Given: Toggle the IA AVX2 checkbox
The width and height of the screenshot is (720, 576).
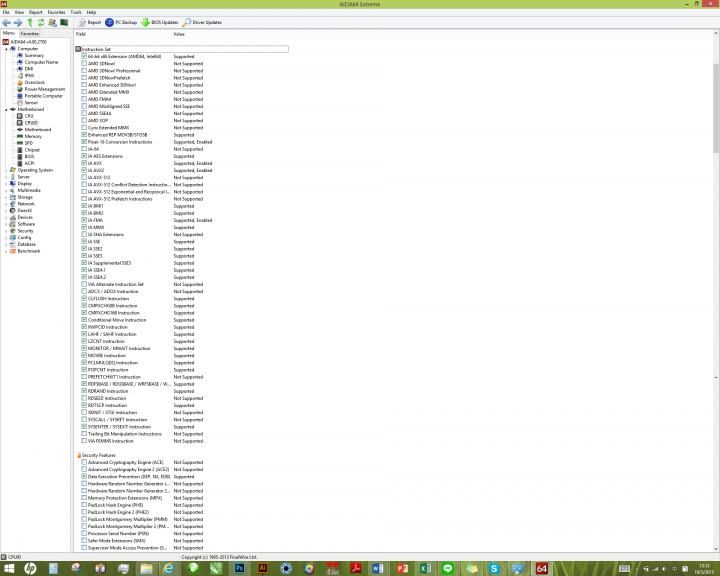Looking at the screenshot, I should click(84, 170).
